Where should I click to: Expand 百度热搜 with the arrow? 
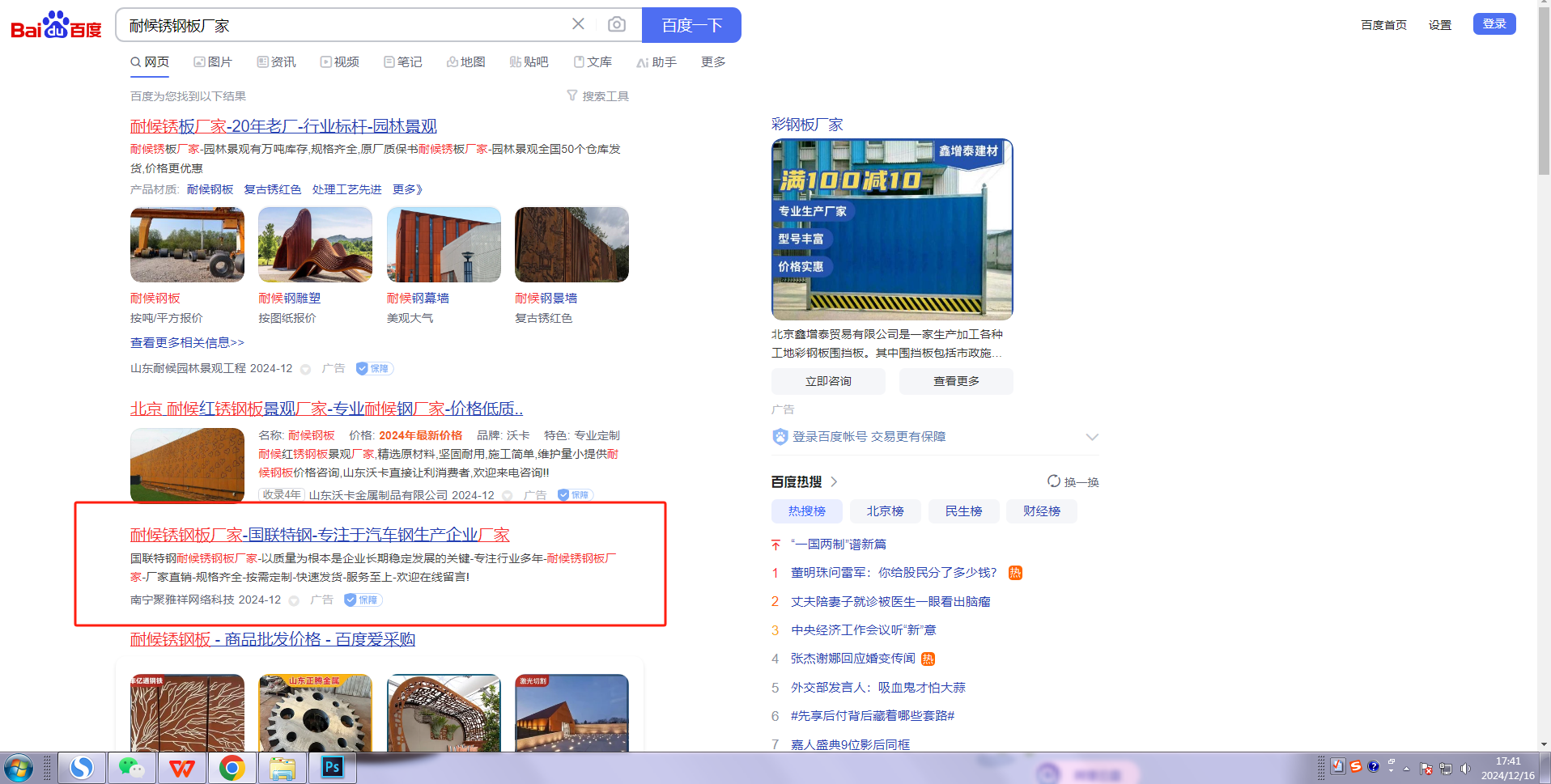click(x=834, y=481)
